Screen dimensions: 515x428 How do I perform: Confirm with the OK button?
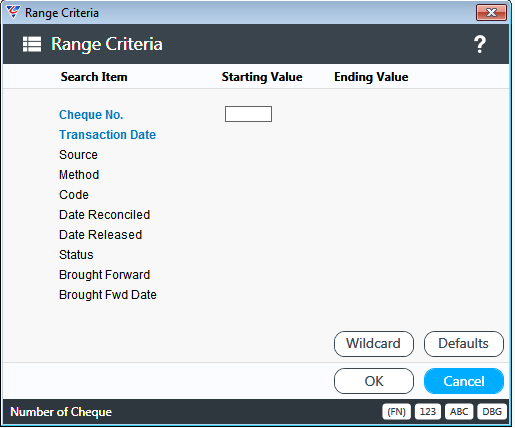[374, 381]
